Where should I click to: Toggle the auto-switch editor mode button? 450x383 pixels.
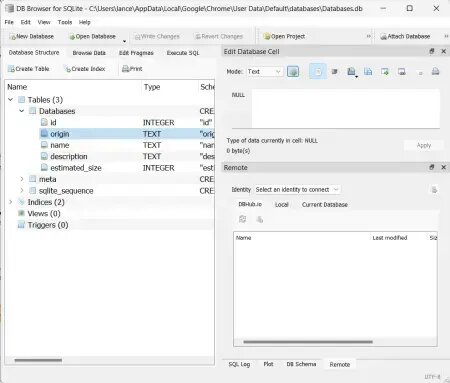click(x=293, y=71)
